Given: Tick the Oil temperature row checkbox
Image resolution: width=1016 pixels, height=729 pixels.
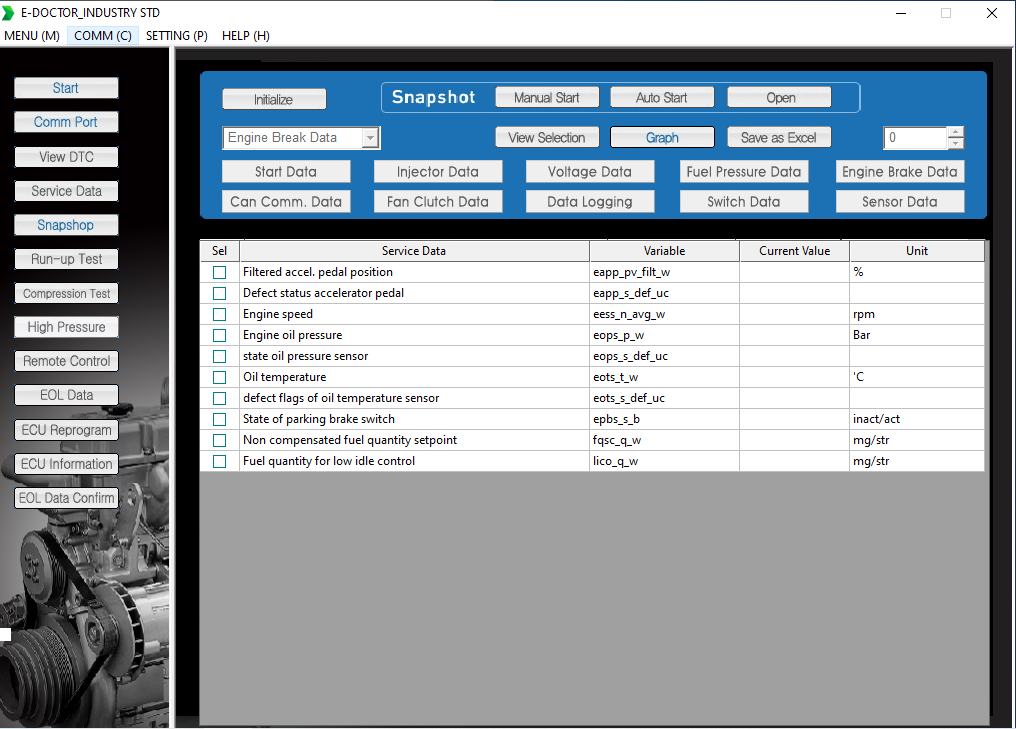Looking at the screenshot, I should pos(220,377).
